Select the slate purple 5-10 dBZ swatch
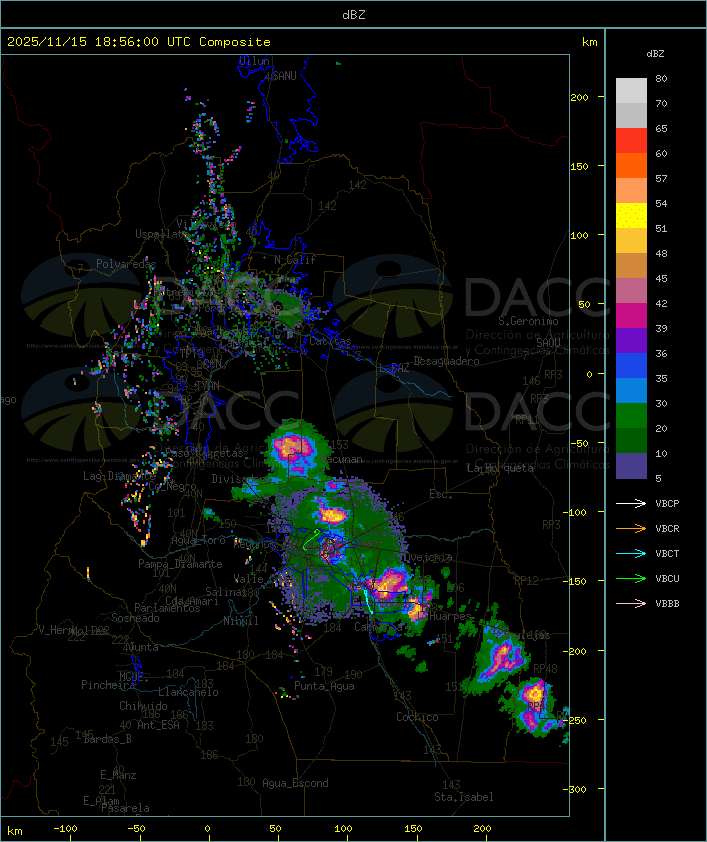Viewport: 707px width, 842px height. coord(631,466)
